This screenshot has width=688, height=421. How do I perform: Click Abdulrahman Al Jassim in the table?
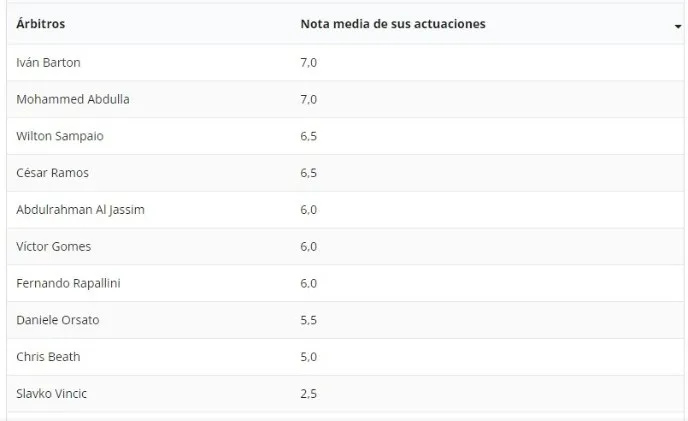point(81,210)
